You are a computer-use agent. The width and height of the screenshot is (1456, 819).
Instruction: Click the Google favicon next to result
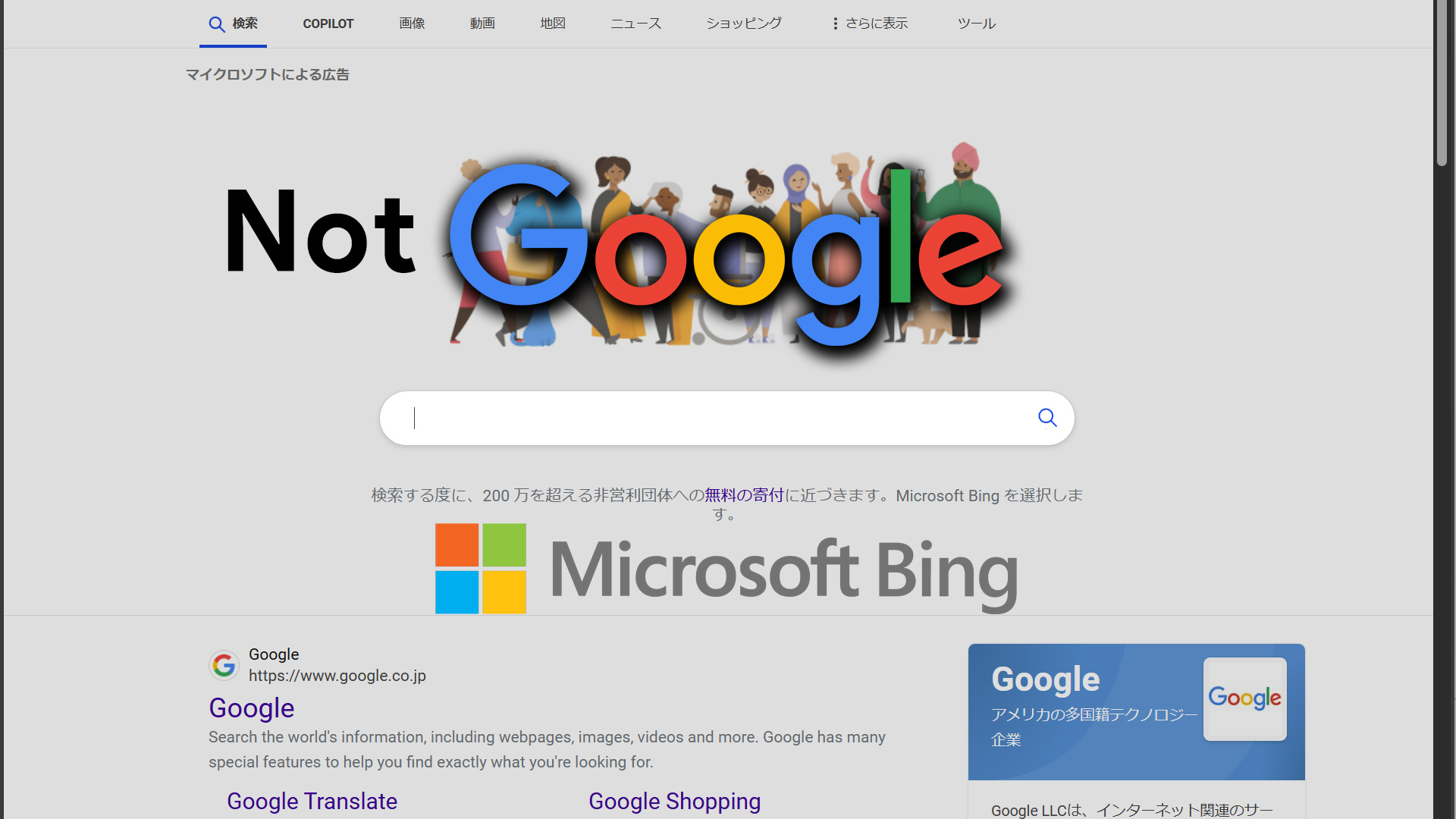point(224,665)
